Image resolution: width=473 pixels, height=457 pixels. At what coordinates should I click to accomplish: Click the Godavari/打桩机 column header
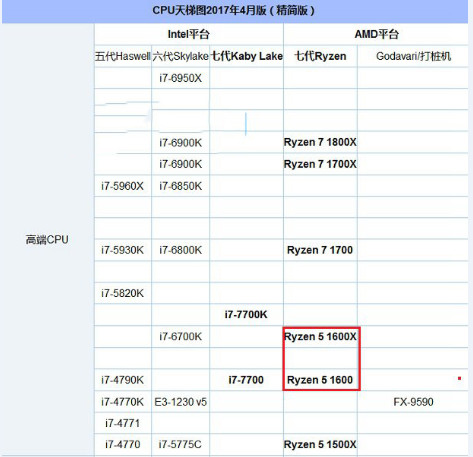point(413,56)
